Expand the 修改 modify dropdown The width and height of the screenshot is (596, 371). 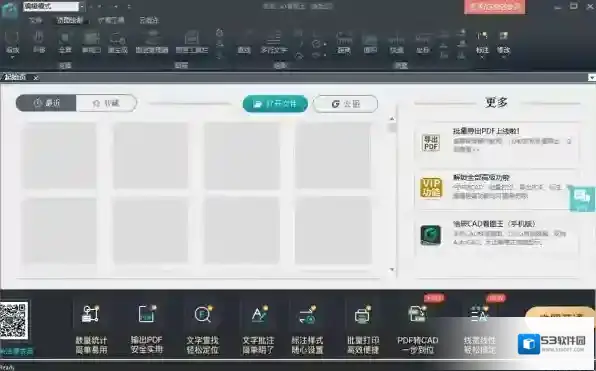point(504,57)
